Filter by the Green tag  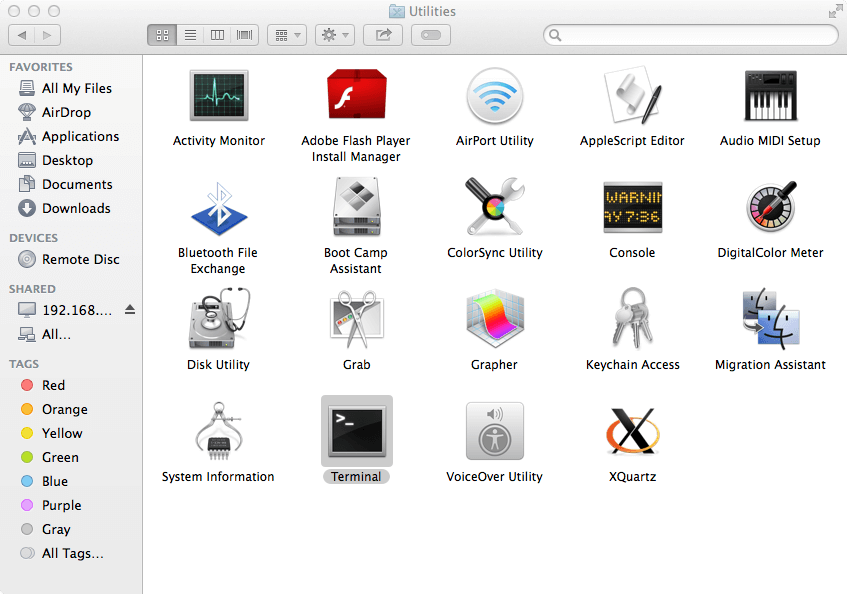(71, 457)
